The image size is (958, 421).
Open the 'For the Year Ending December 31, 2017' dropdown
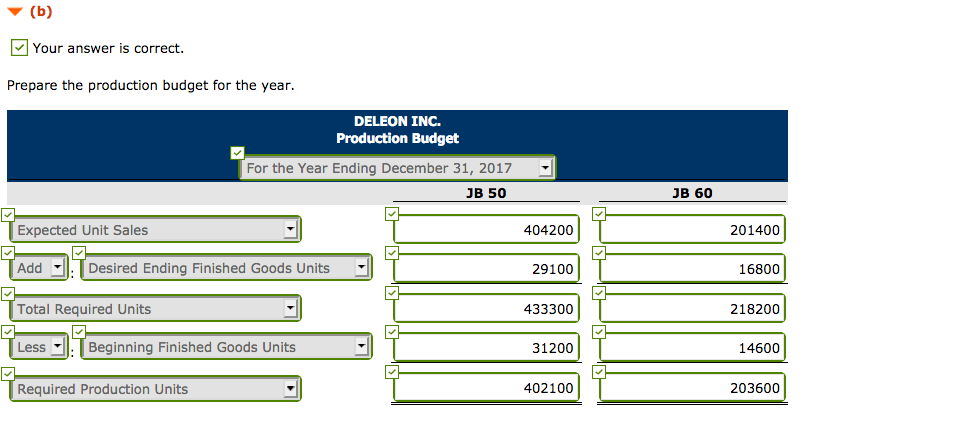pyautogui.click(x=397, y=168)
